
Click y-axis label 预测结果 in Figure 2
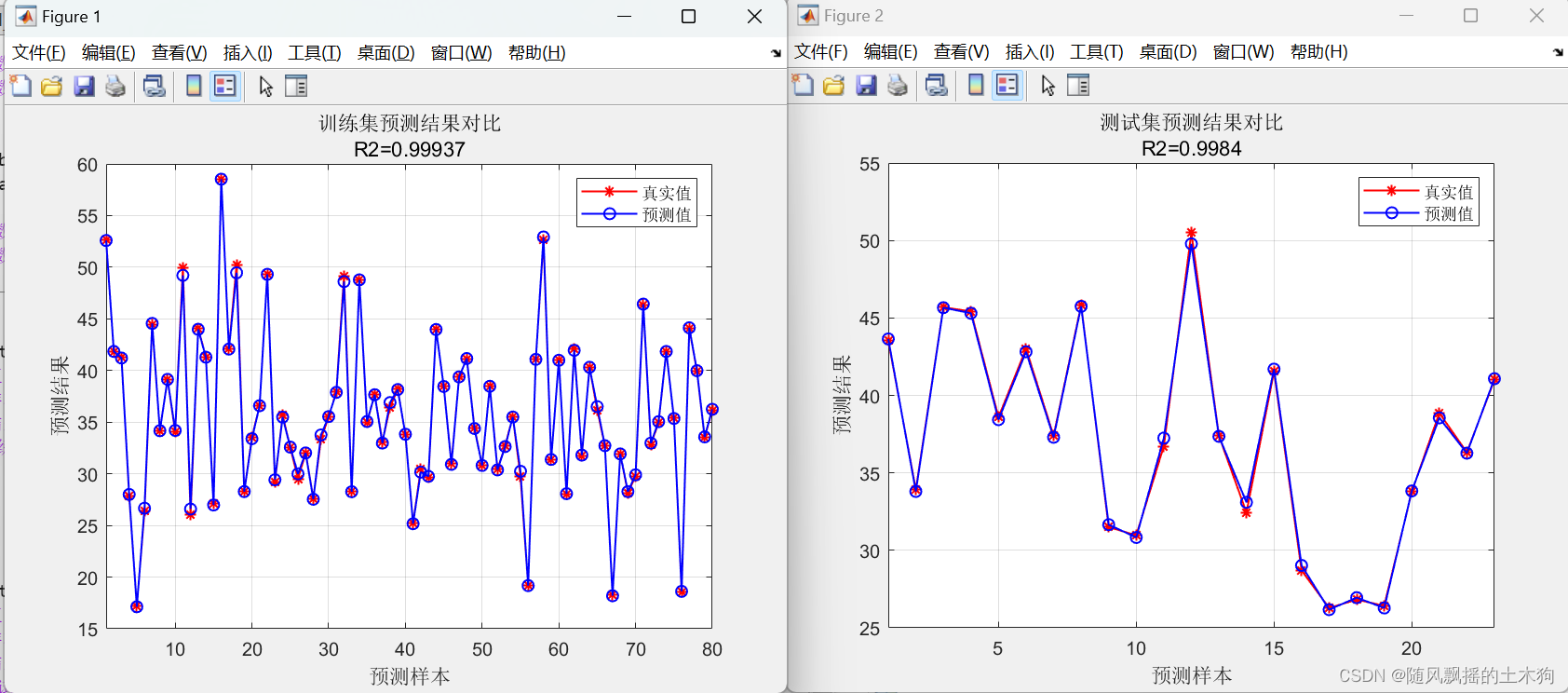coord(842,395)
